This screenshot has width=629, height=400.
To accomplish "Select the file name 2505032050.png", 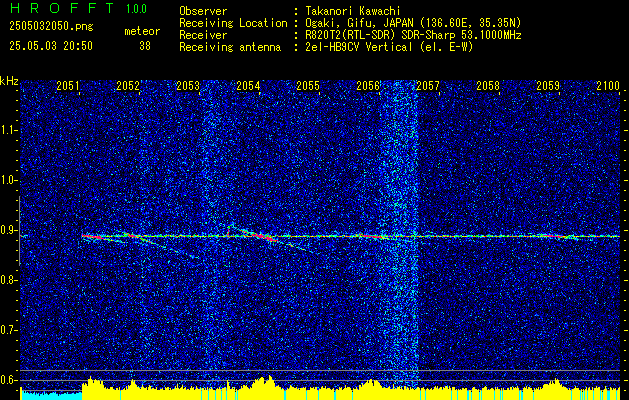I will (x=51, y=27).
